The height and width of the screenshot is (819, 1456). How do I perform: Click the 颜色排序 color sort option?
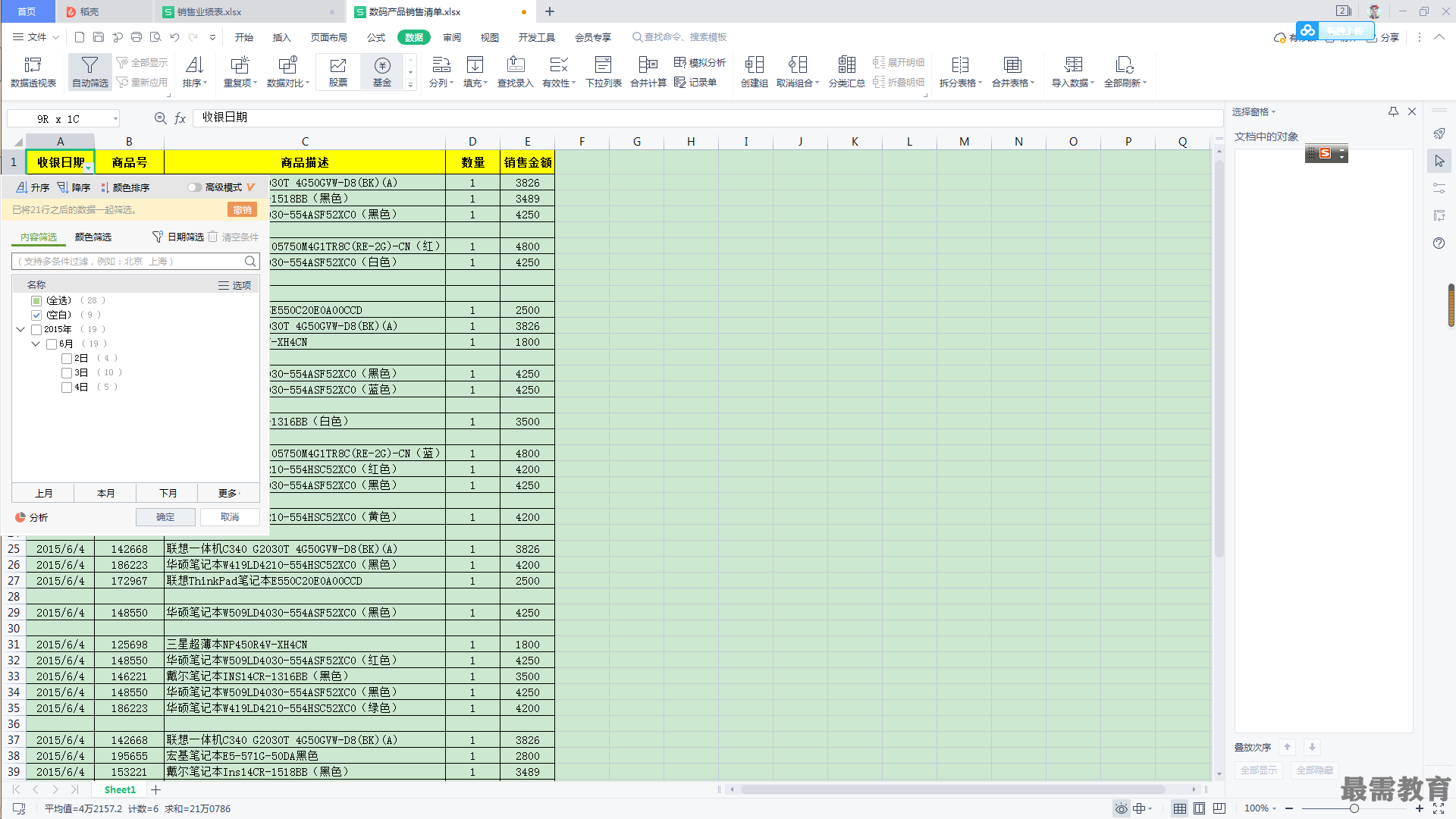125,187
